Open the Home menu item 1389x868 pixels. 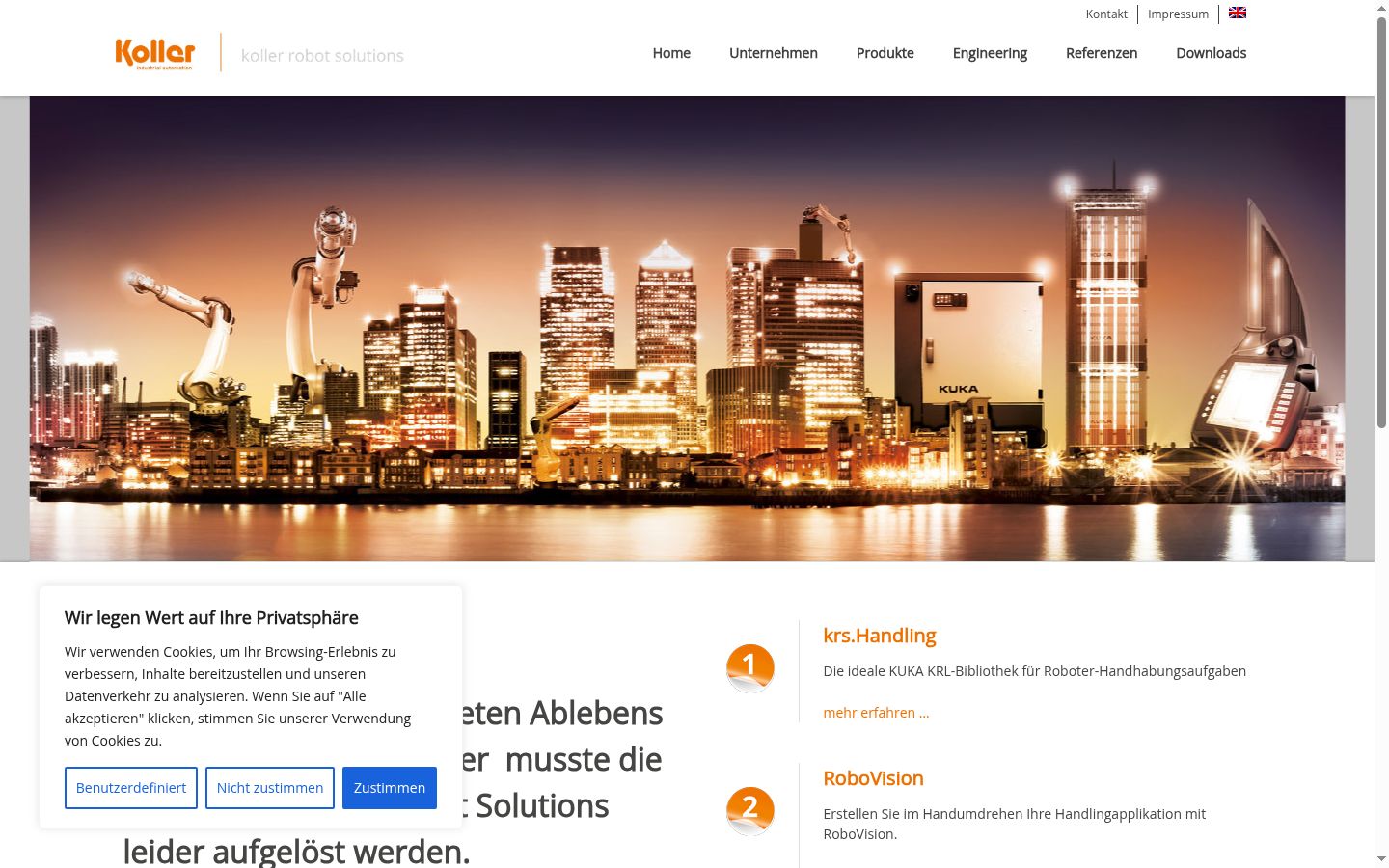pos(671,53)
